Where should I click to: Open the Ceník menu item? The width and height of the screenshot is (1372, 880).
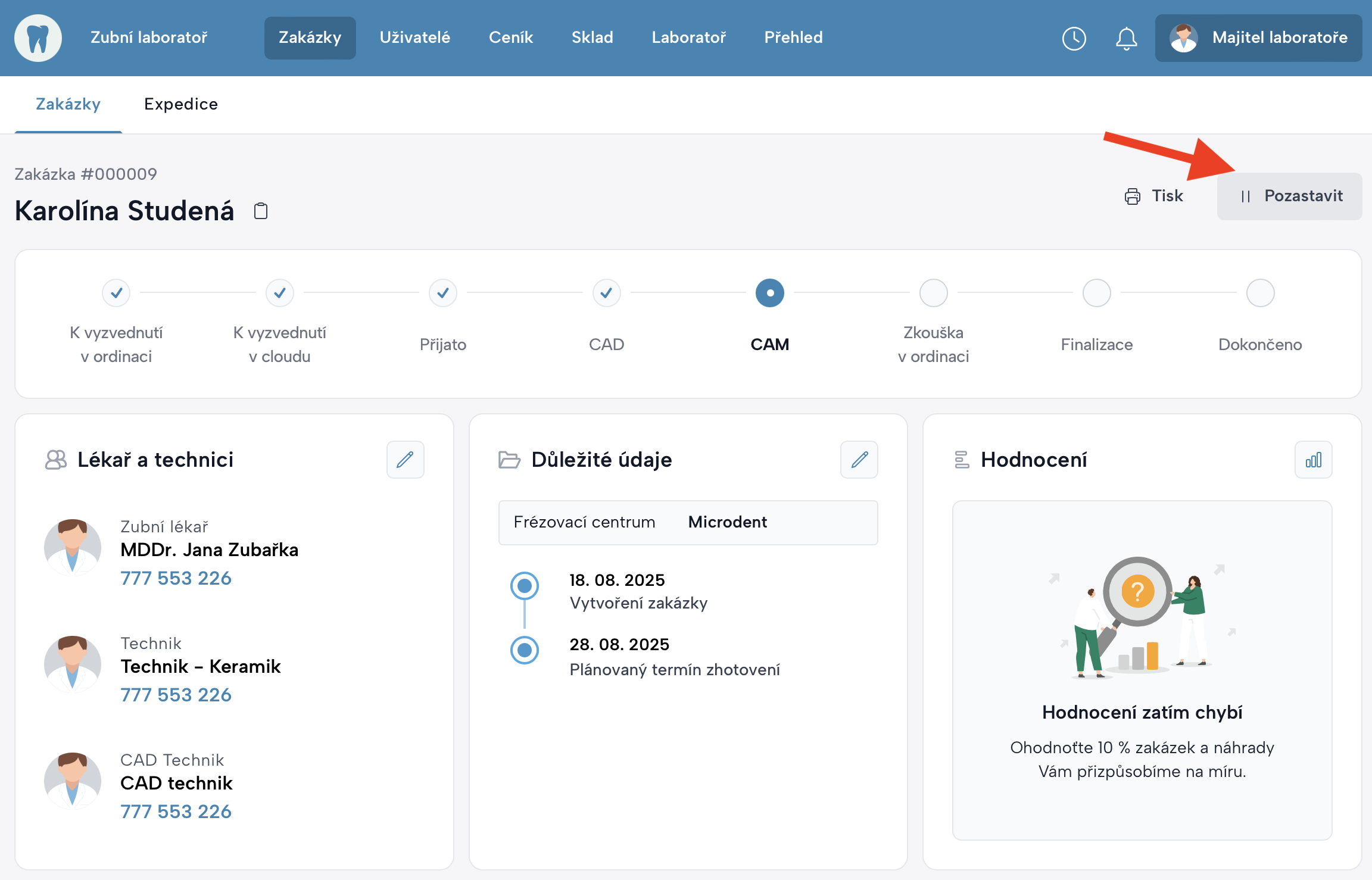click(510, 38)
